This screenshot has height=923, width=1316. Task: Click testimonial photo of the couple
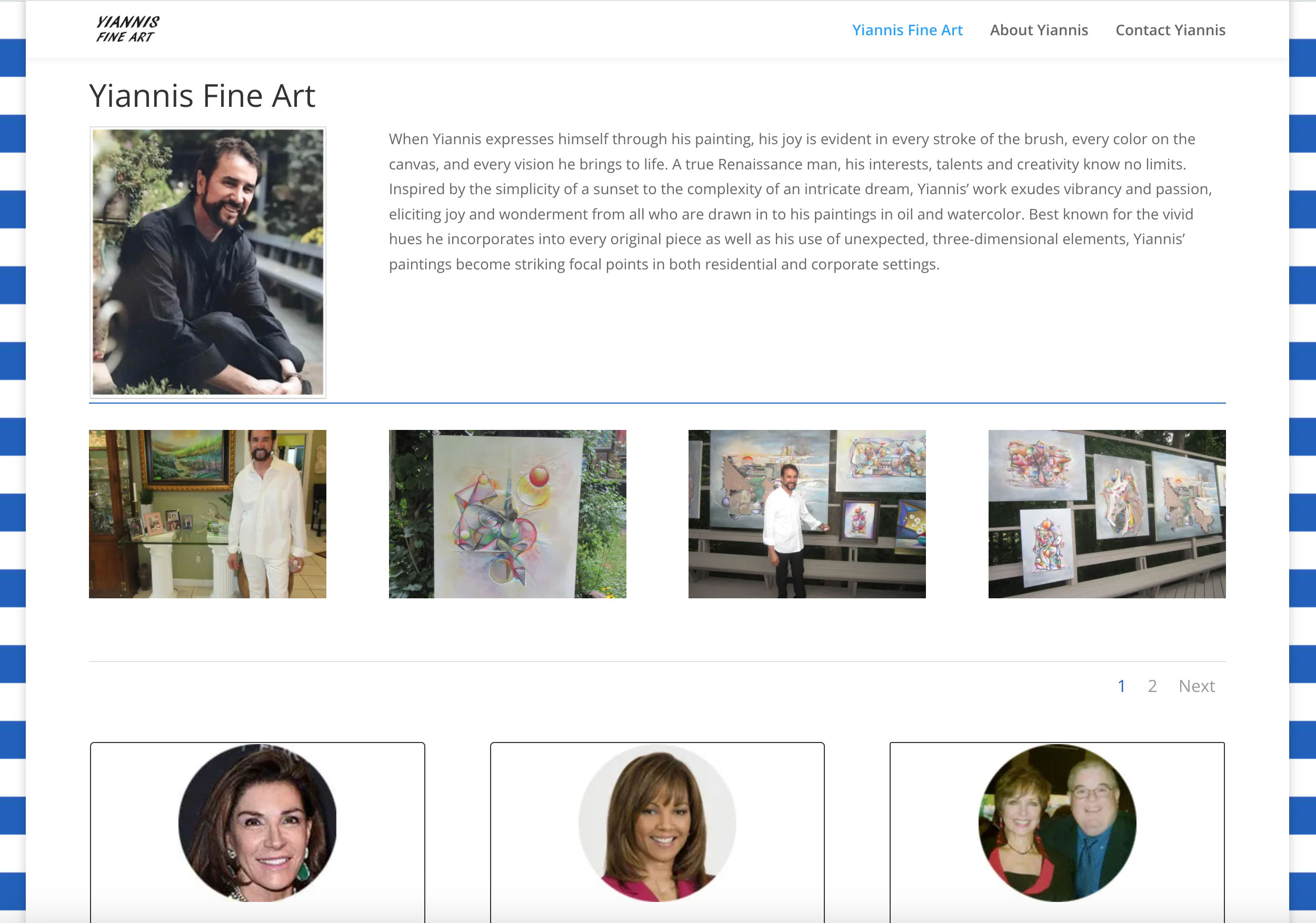[1057, 822]
